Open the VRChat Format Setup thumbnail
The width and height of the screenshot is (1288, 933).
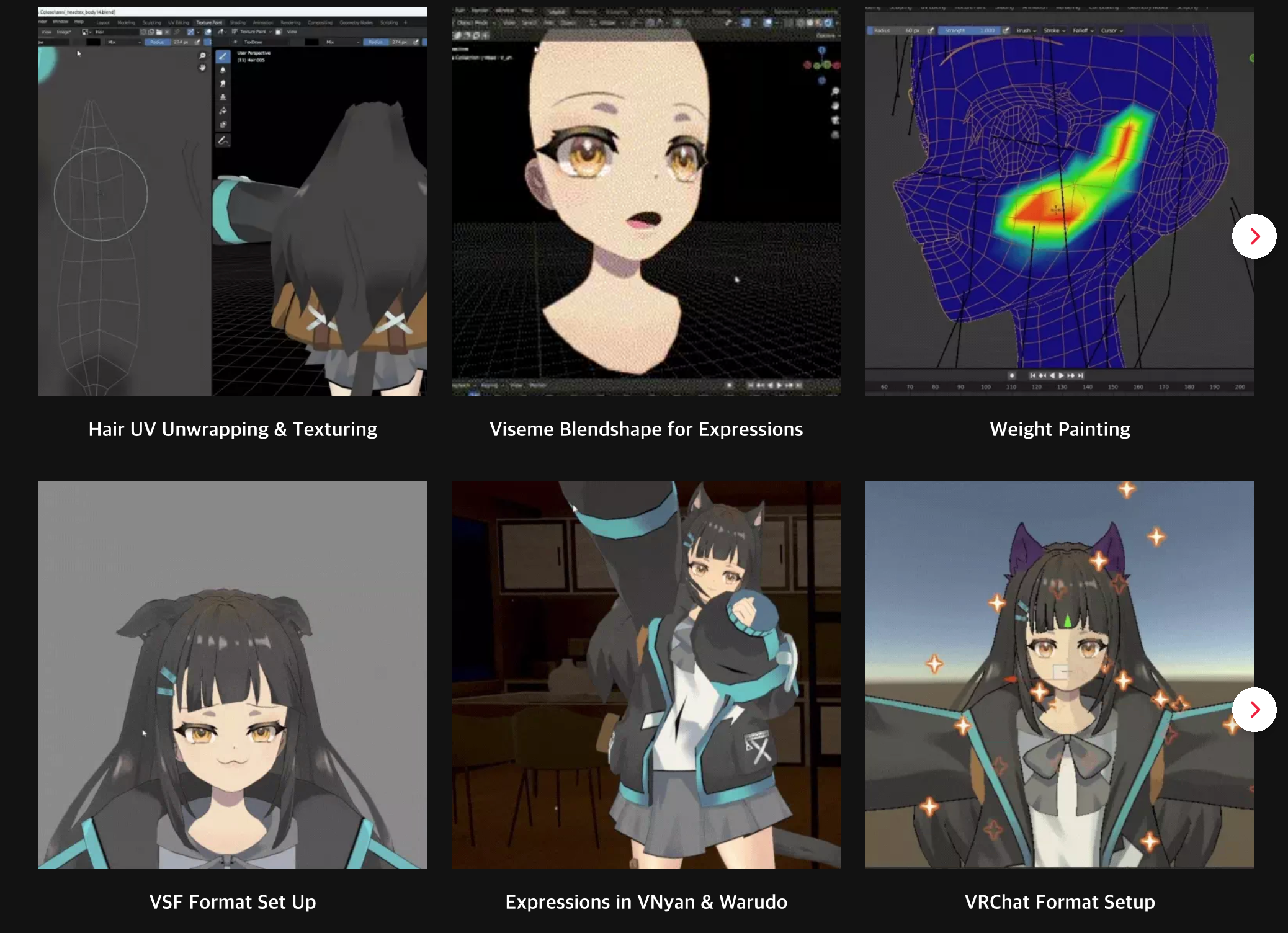coord(1060,675)
